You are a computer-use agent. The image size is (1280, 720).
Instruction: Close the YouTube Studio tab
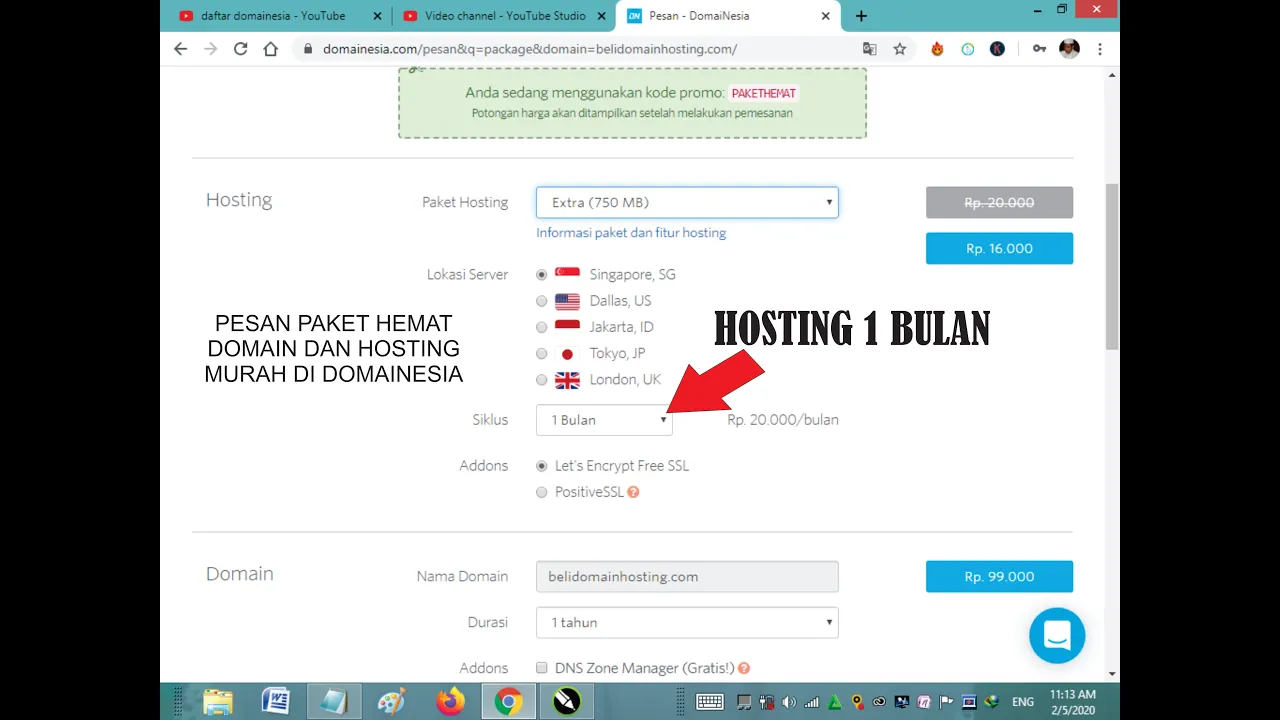tap(601, 16)
